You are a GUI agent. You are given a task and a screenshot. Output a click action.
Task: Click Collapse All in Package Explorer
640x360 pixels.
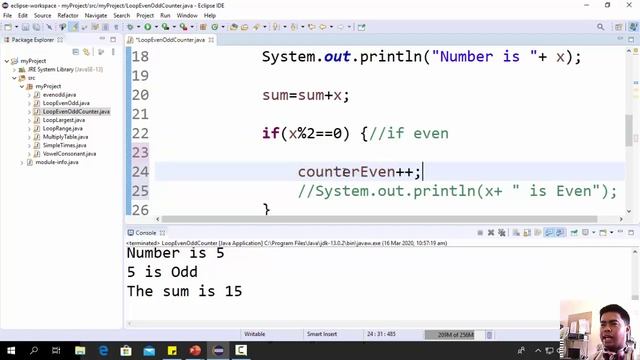[x=76, y=52]
